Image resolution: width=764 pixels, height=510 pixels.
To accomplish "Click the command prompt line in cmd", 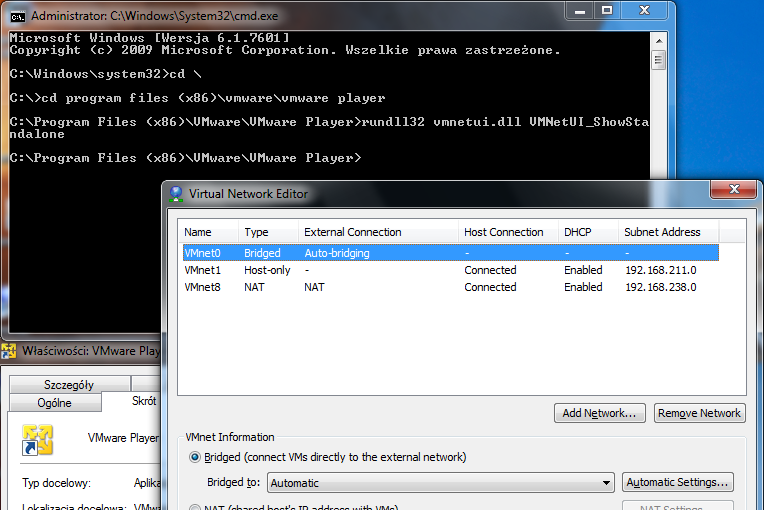I will point(185,158).
